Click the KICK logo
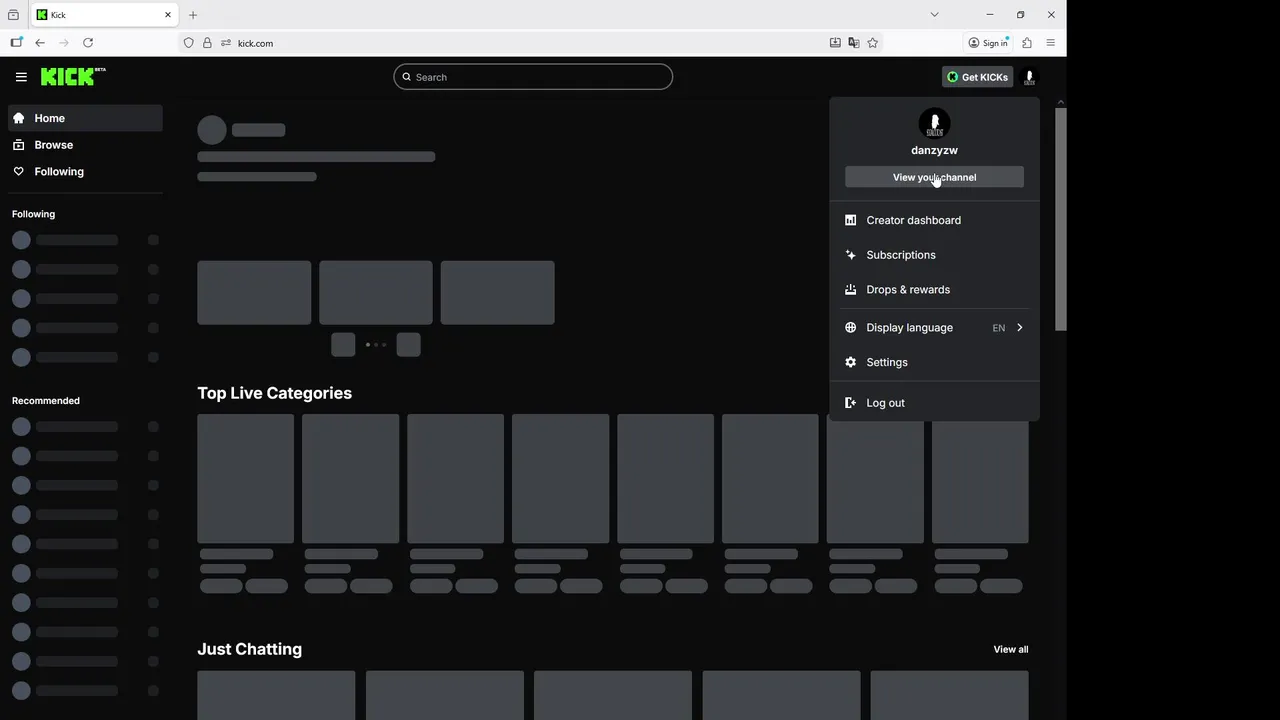 [73, 77]
